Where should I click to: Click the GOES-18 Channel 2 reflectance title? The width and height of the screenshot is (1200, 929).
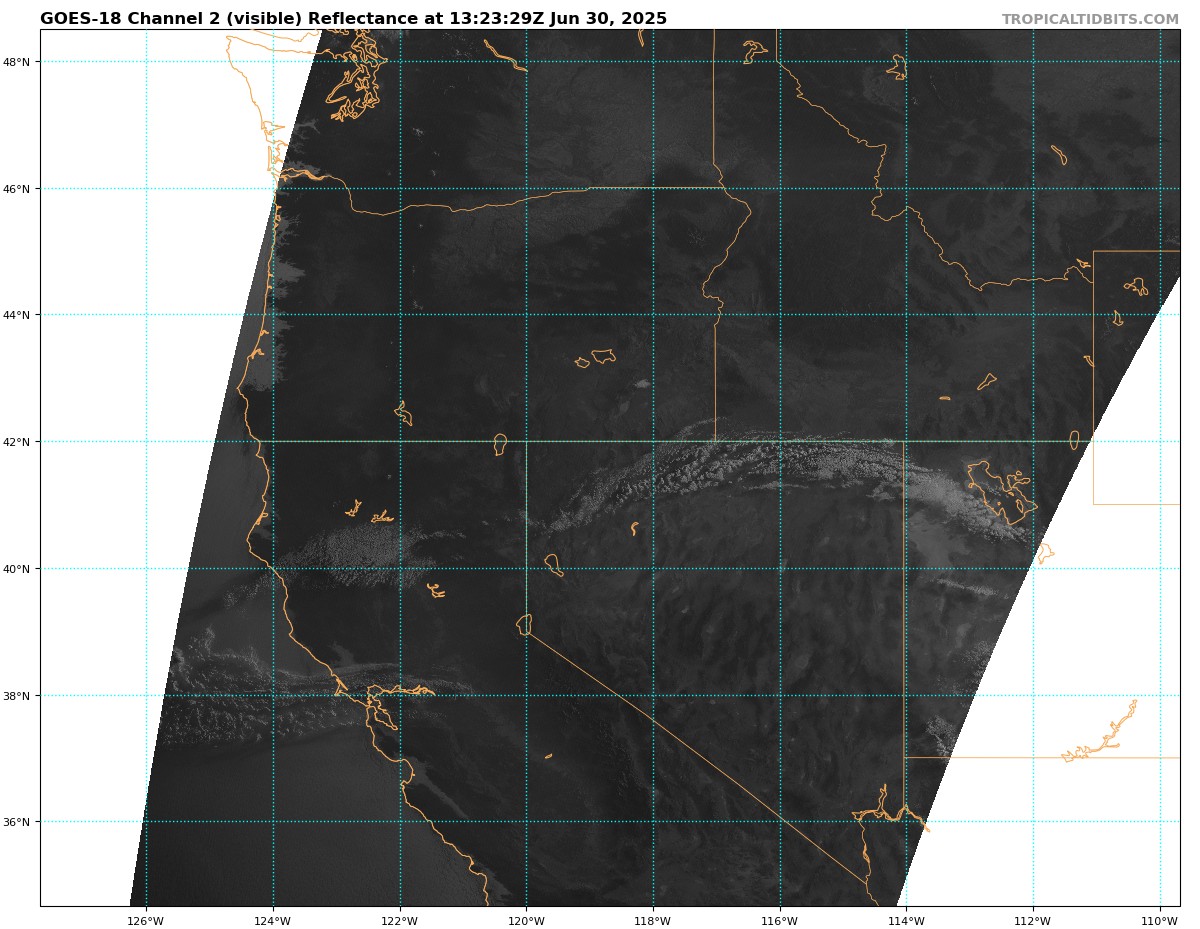click(x=353, y=19)
